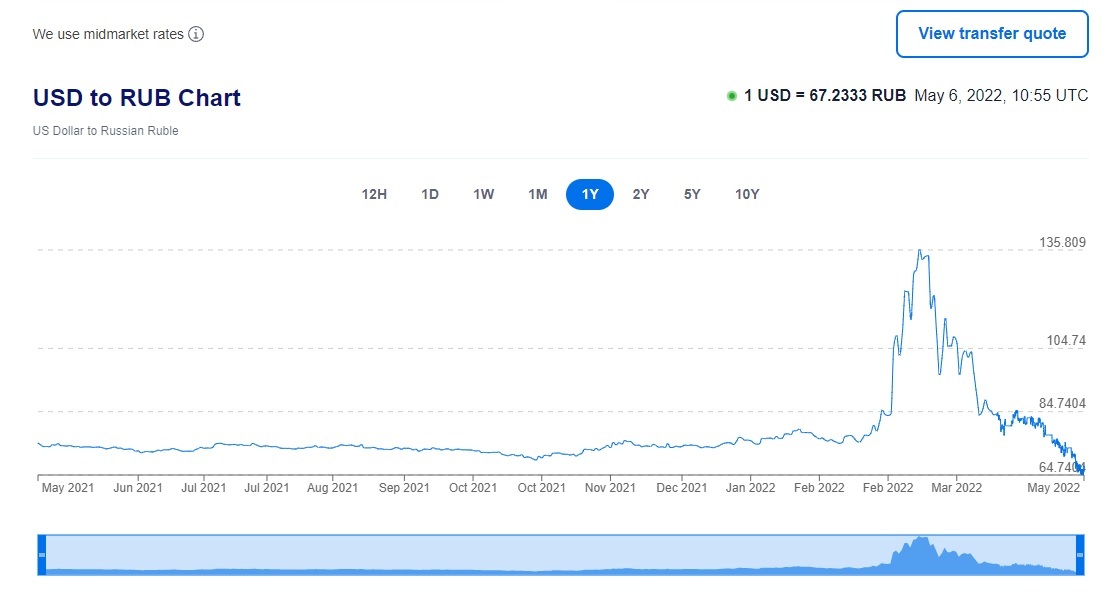This screenshot has height=613, width=1109.
Task: Click the left handle of range navigator
Action: [x=42, y=554]
